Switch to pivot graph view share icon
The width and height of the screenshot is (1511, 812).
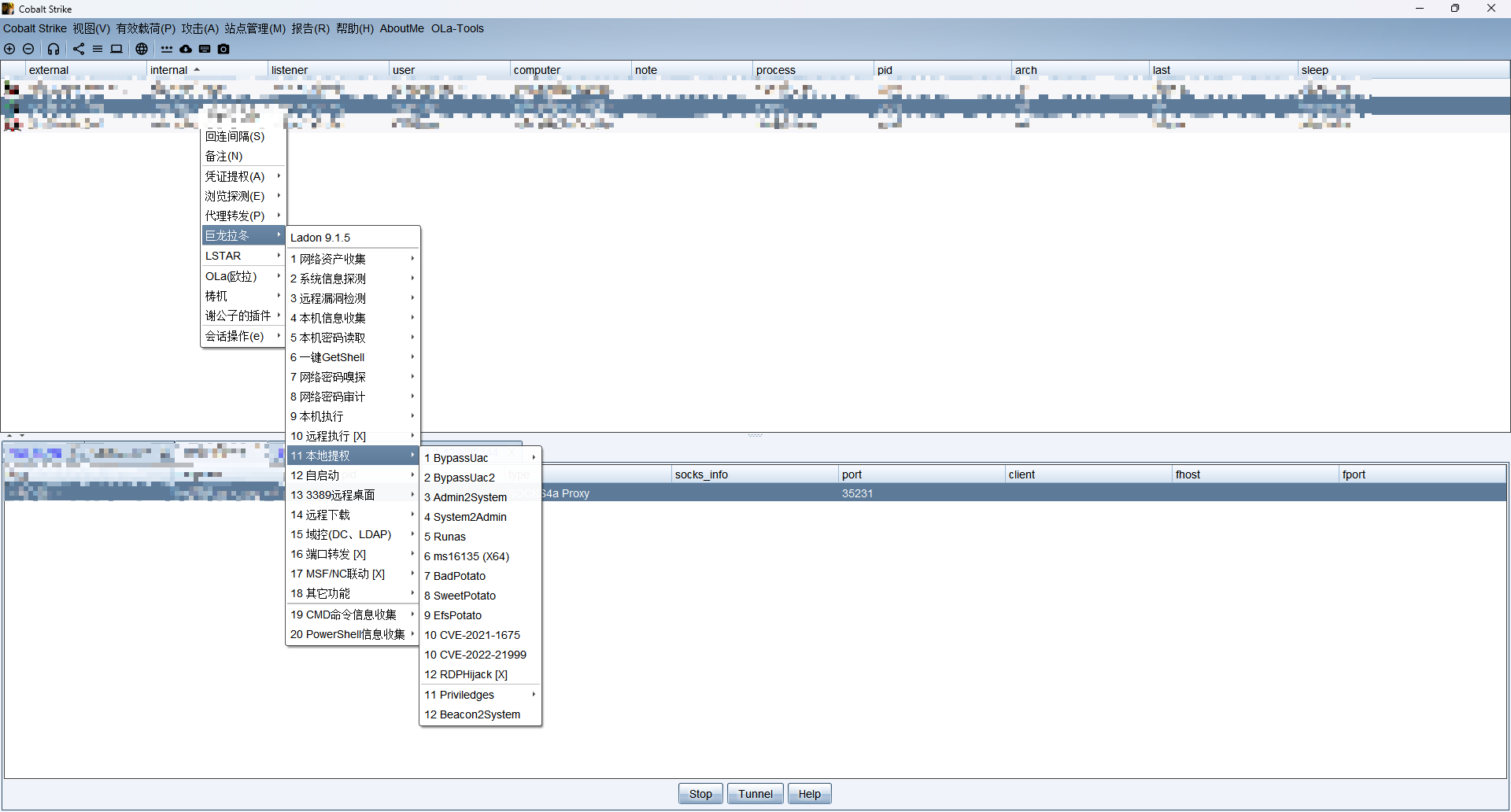79,49
